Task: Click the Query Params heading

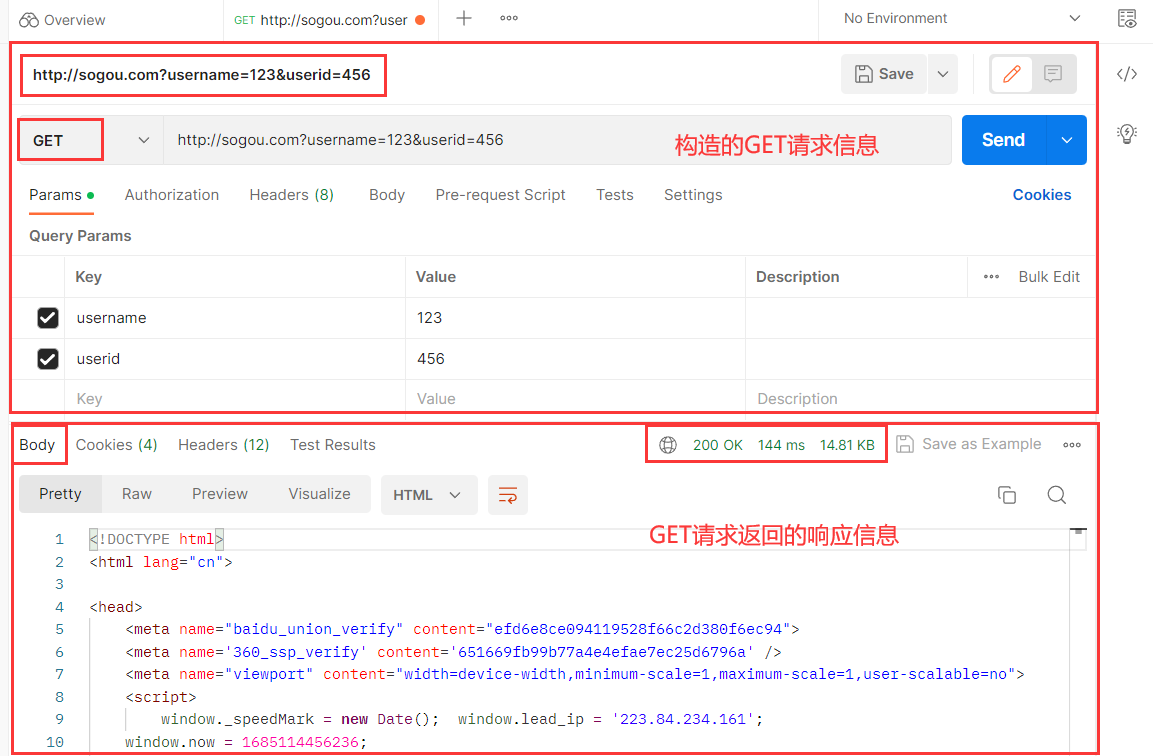Action: (80, 236)
